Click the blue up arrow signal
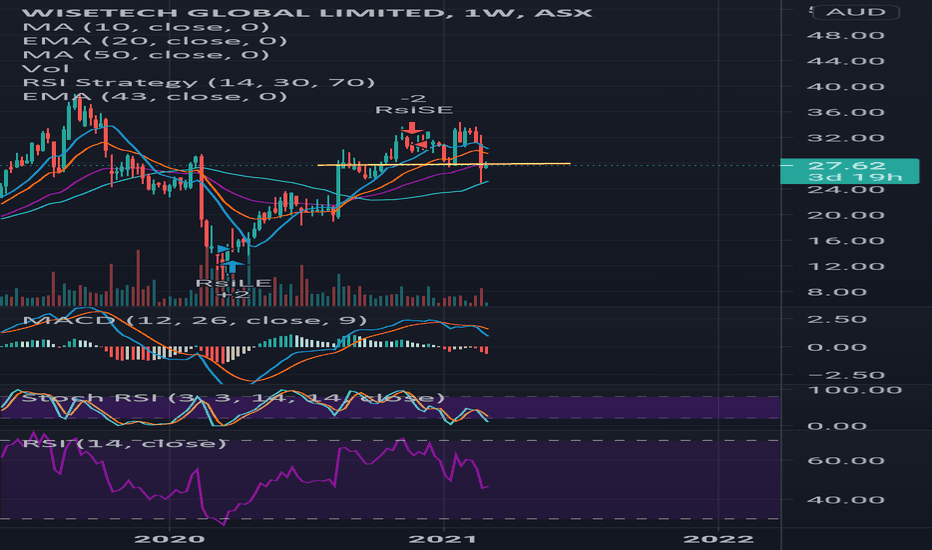The width and height of the screenshot is (932, 550). click(x=232, y=266)
